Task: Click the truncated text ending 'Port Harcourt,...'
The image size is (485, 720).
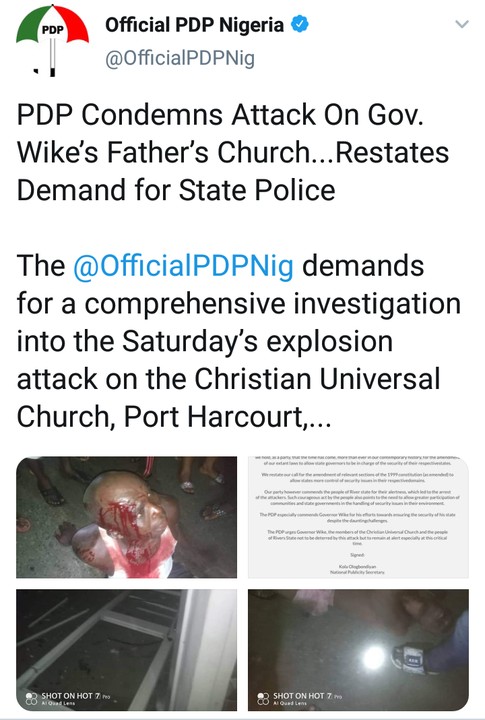Action: [x=174, y=416]
